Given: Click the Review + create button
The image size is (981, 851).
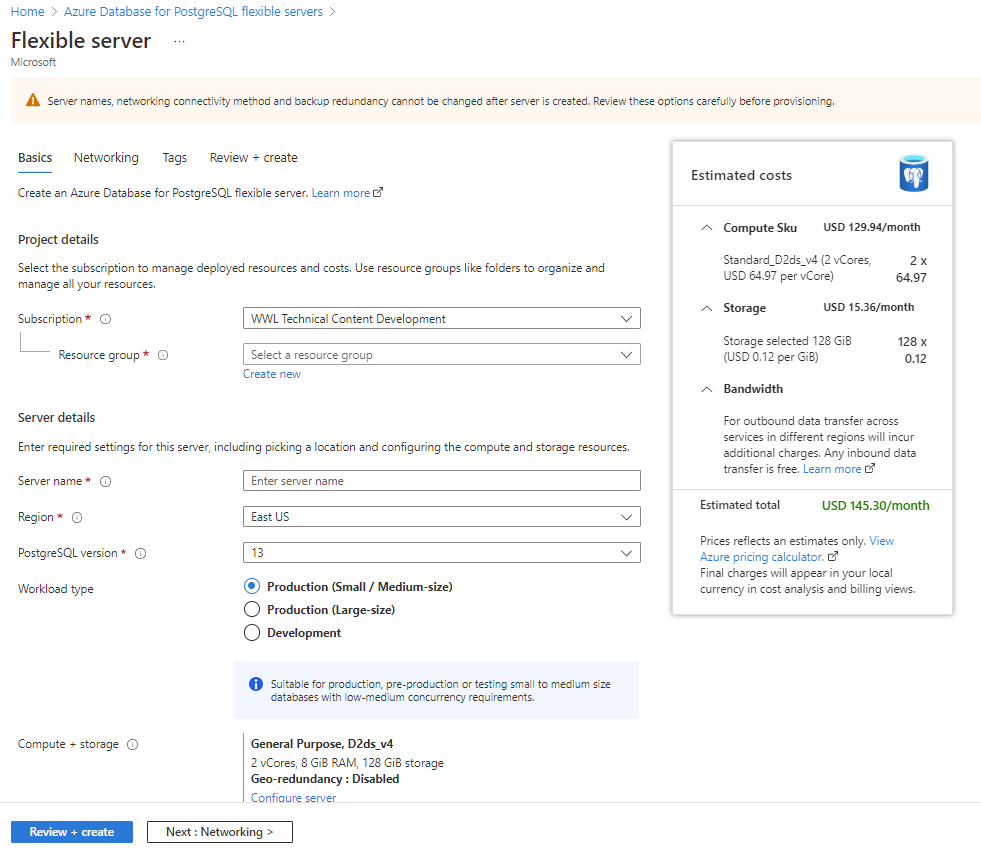Looking at the screenshot, I should [71, 831].
